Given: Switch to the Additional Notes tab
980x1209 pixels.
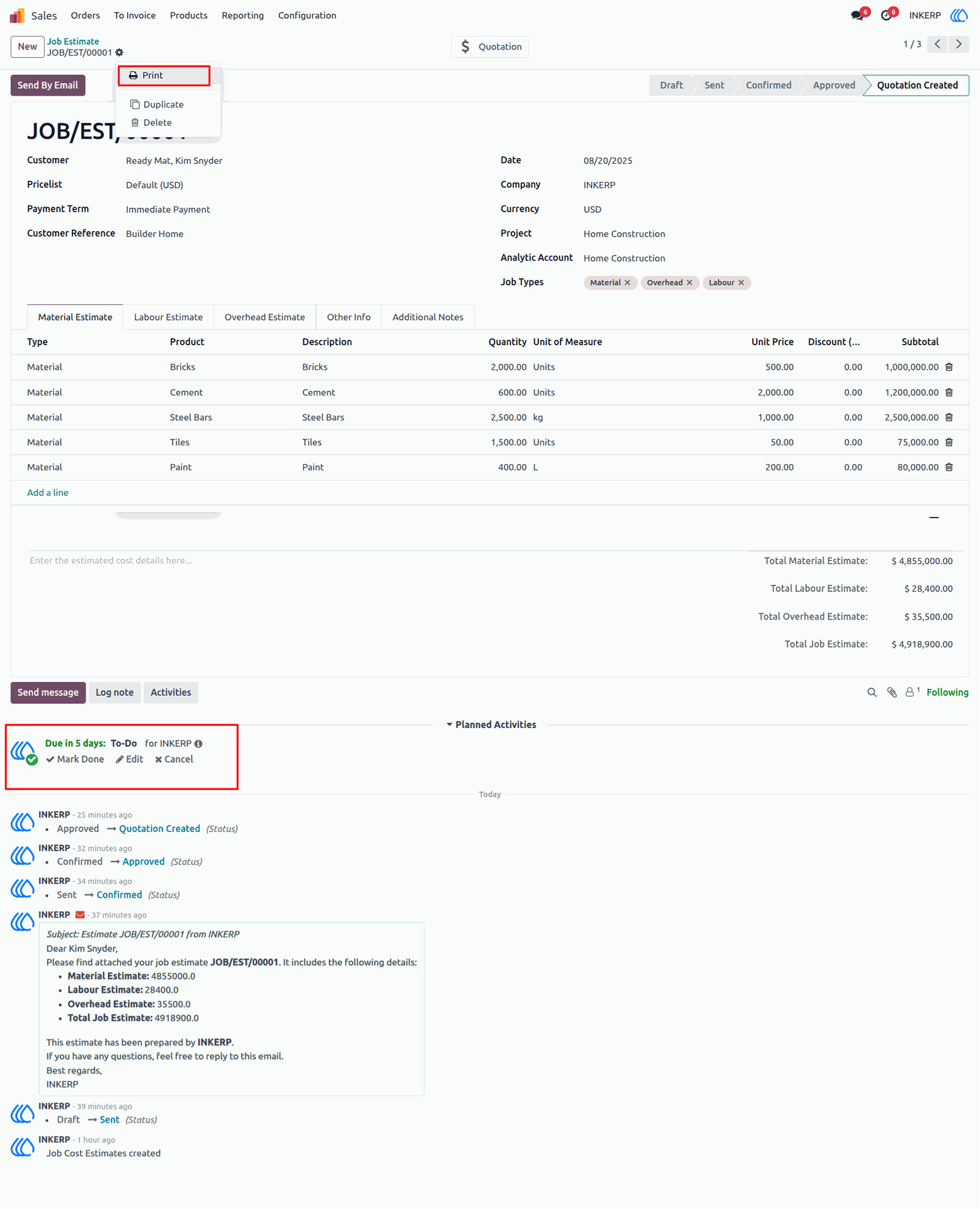Looking at the screenshot, I should (x=428, y=317).
